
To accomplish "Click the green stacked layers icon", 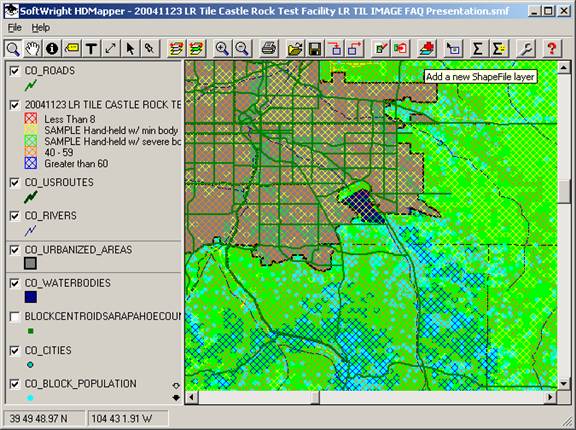I will point(196,48).
